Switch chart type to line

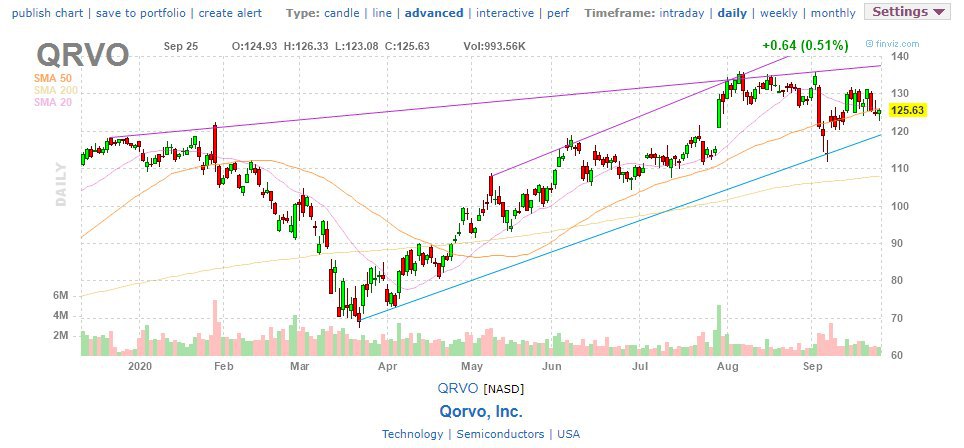click(x=382, y=13)
